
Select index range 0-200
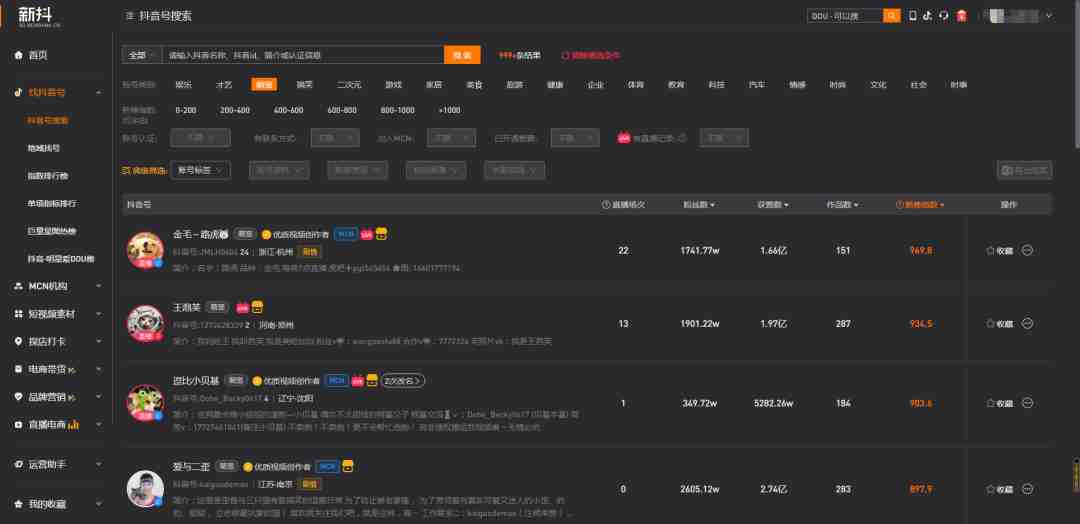186,110
